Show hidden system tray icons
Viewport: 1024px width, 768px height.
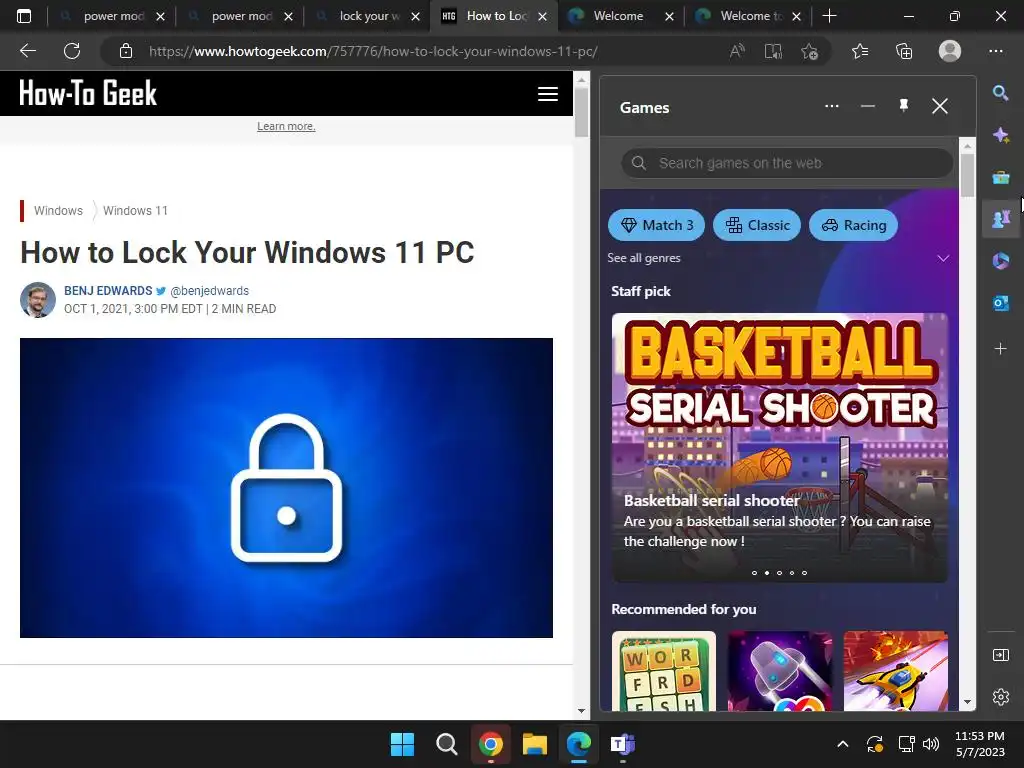click(842, 744)
